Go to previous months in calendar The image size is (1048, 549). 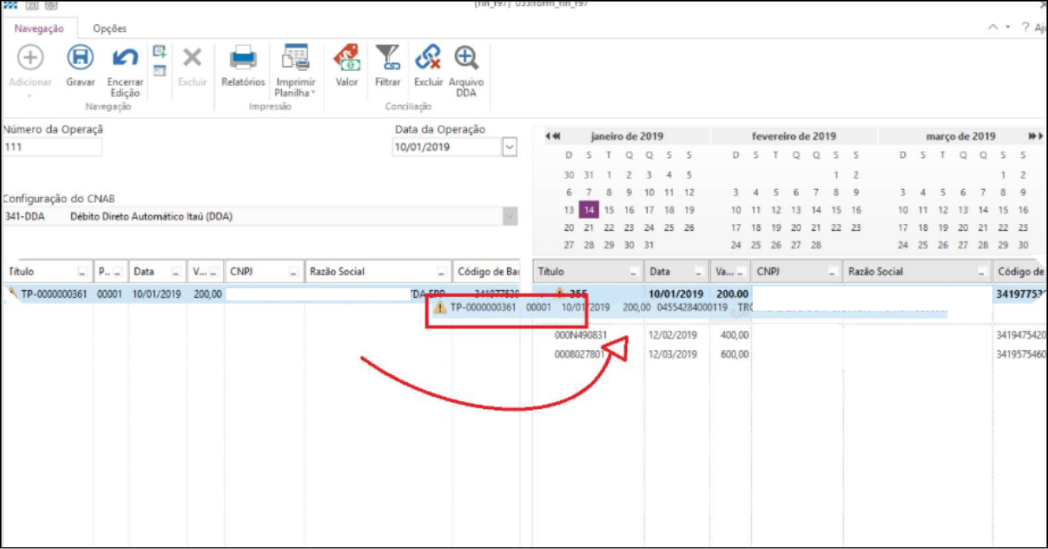pyautogui.click(x=553, y=136)
